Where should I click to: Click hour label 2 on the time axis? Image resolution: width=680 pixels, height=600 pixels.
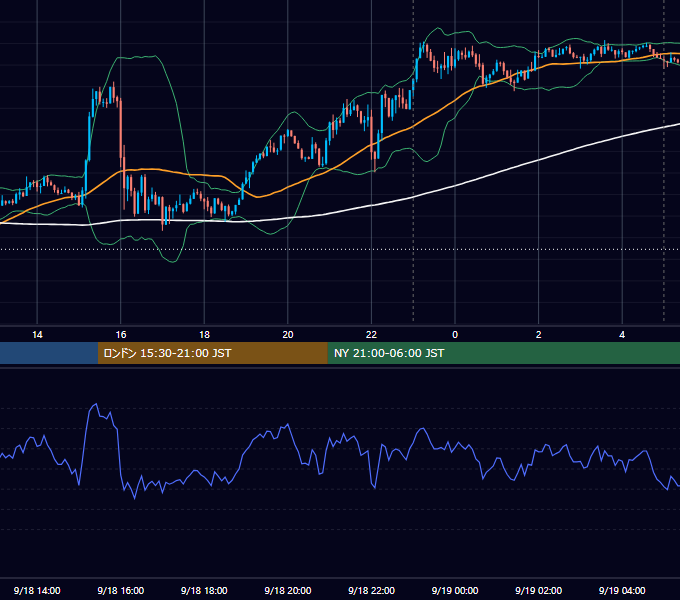tap(539, 335)
